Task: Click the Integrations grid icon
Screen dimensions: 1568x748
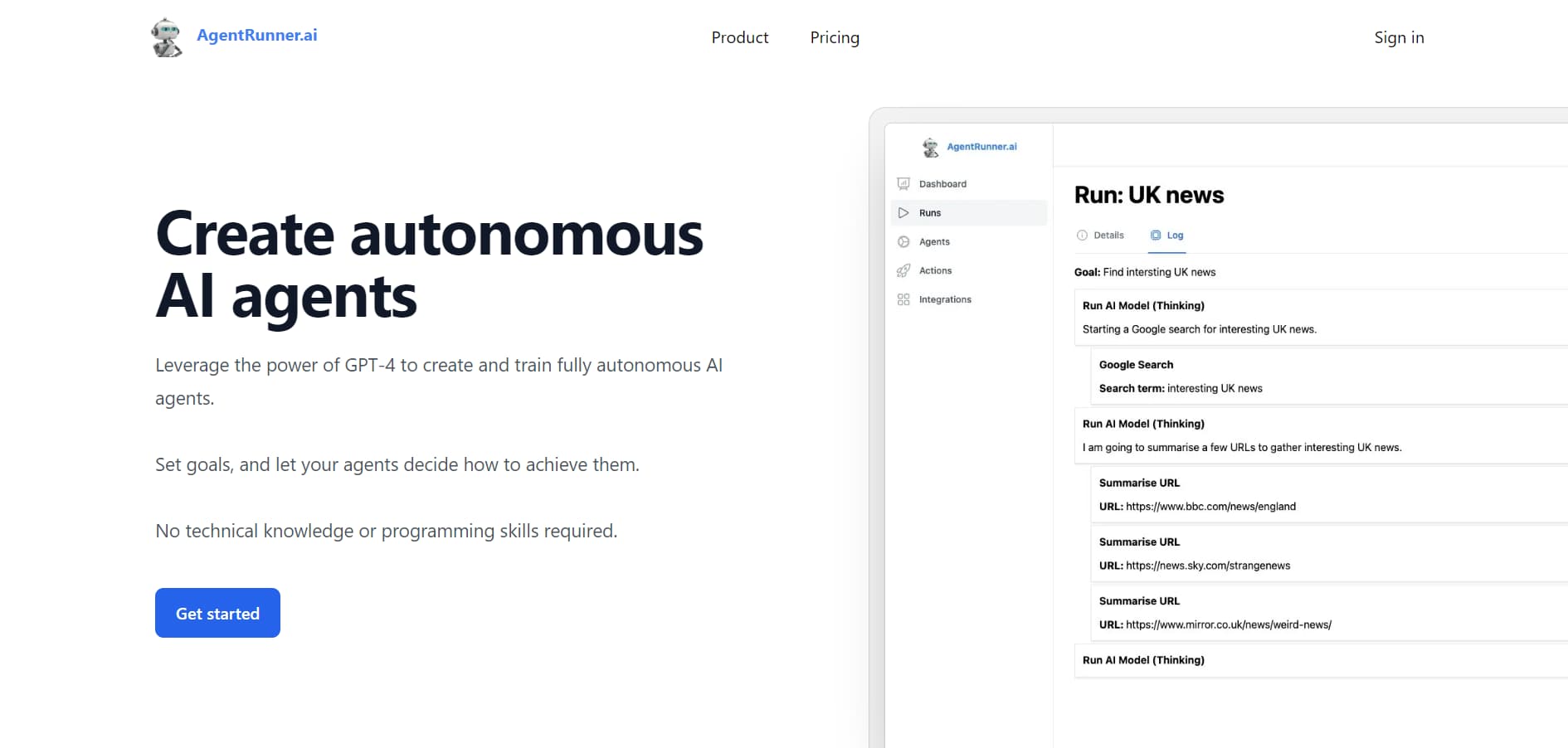Action: (903, 299)
